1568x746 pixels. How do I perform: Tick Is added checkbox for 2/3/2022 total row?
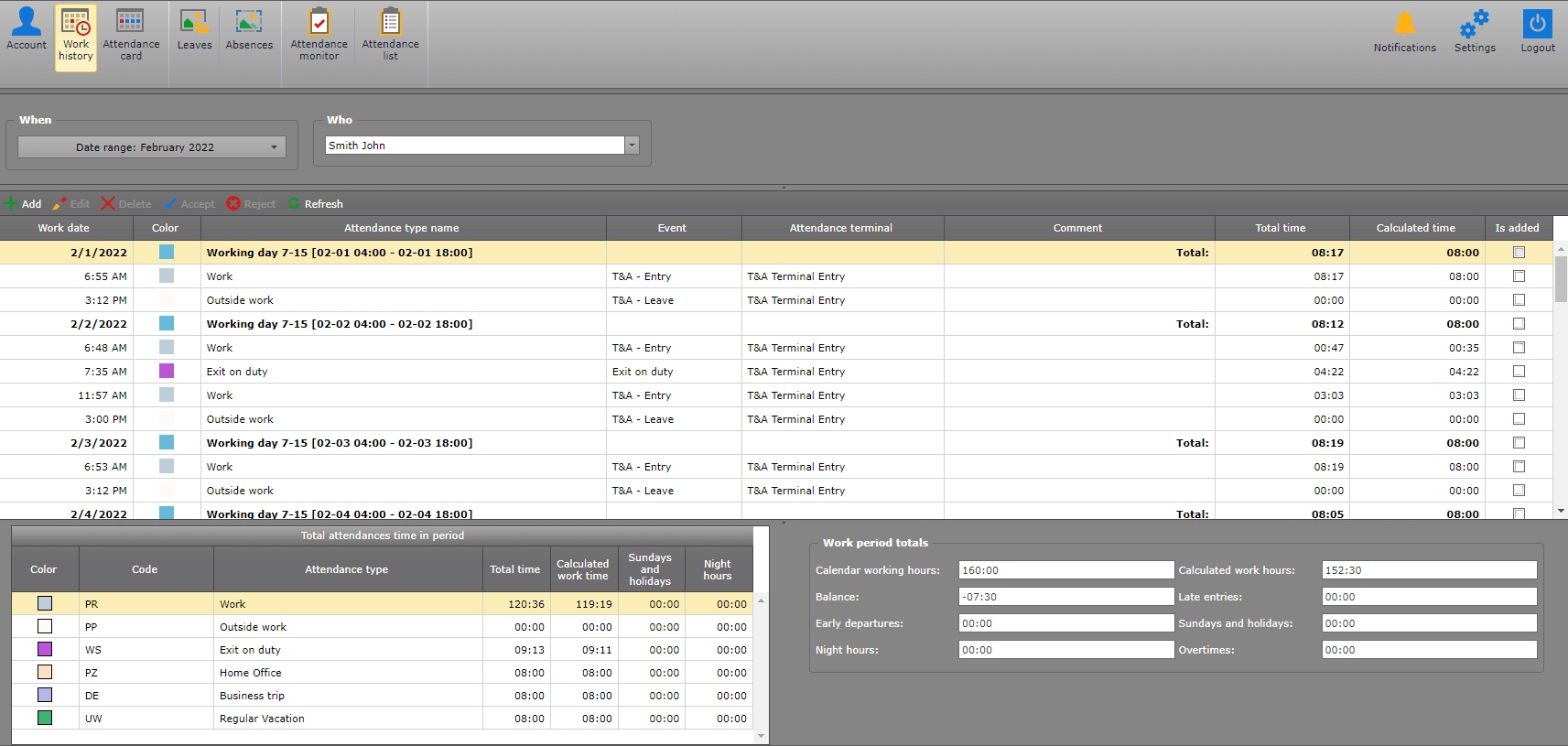1519,443
